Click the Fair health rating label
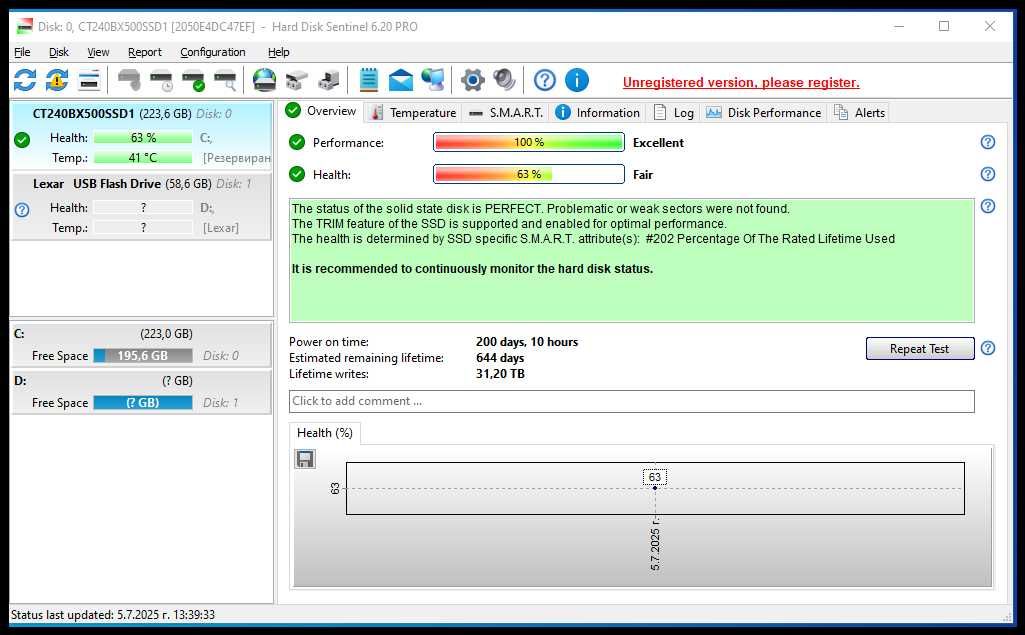Screen dimensions: 1025x635 pyautogui.click(x=643, y=175)
